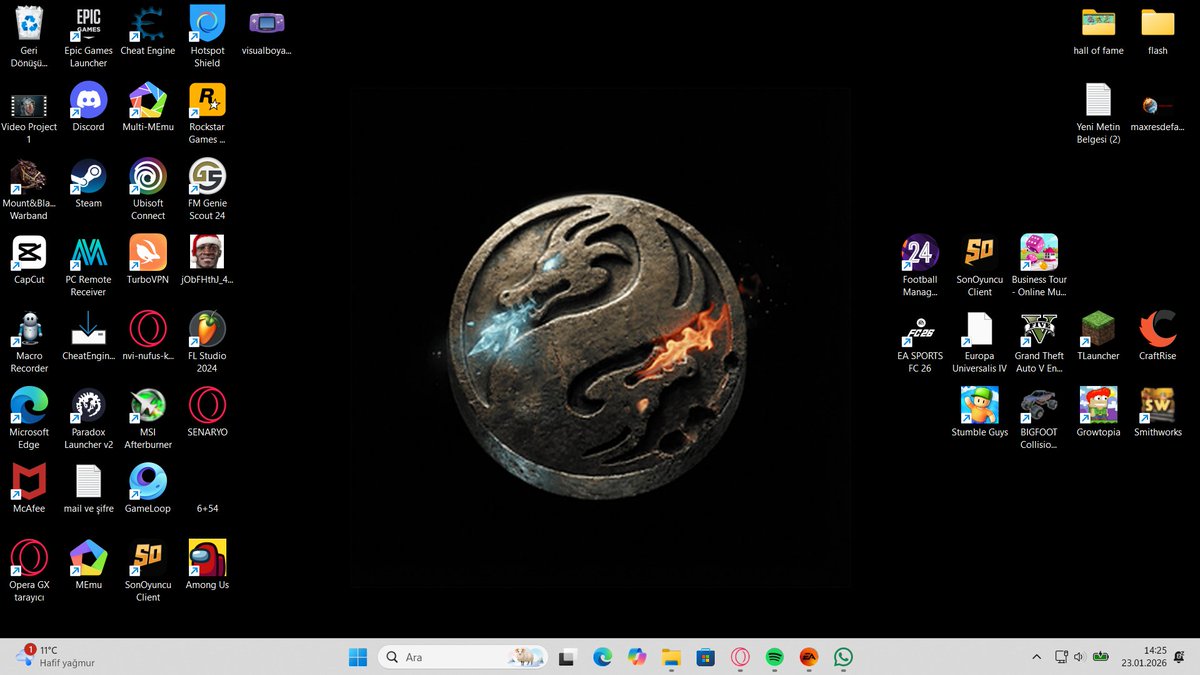Screen dimensions: 1200x675
Task: Click the Ara search box in taskbar
Action: [x=463, y=657]
